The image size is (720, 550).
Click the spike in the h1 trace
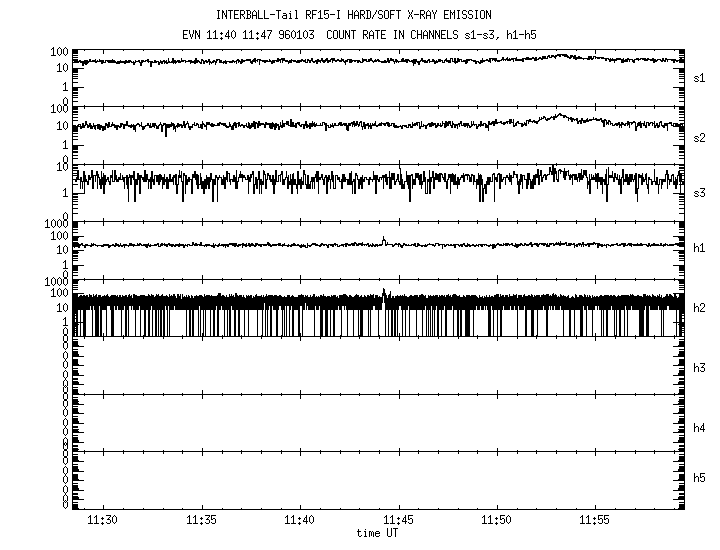click(384, 239)
